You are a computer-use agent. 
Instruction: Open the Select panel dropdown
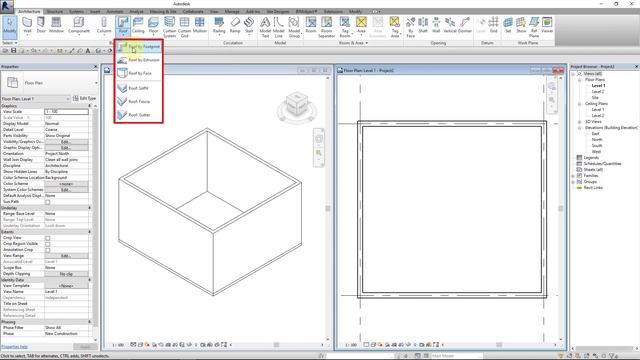(x=10, y=43)
